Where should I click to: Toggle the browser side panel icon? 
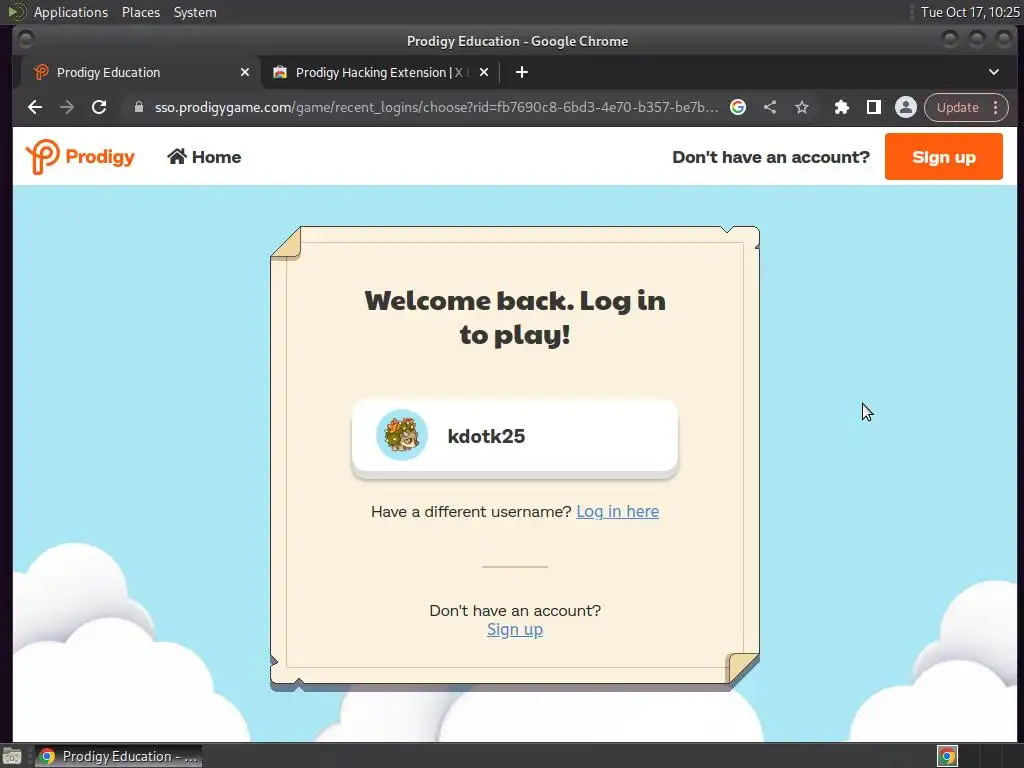pos(874,107)
